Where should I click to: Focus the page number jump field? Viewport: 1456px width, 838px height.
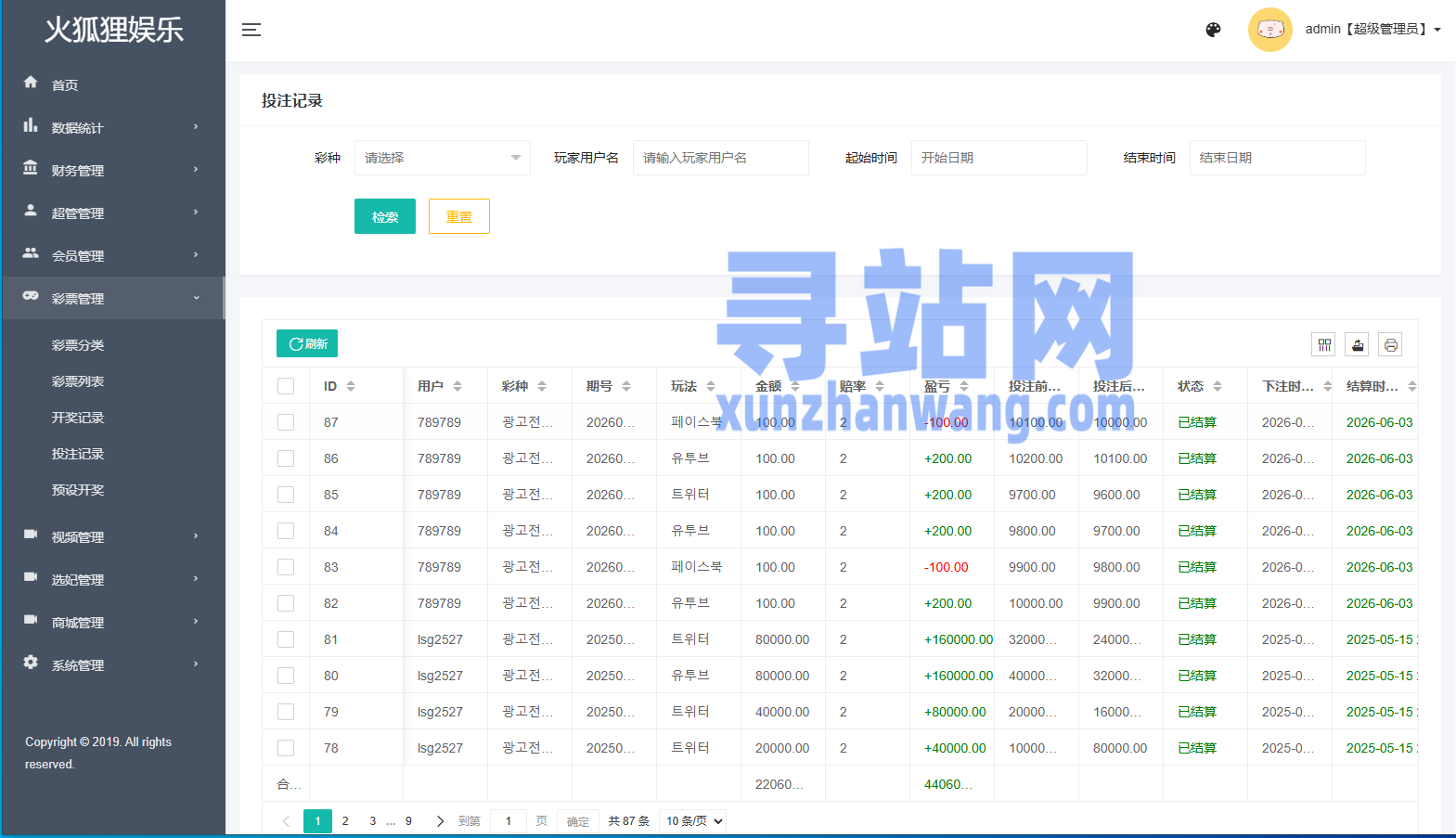click(509, 821)
